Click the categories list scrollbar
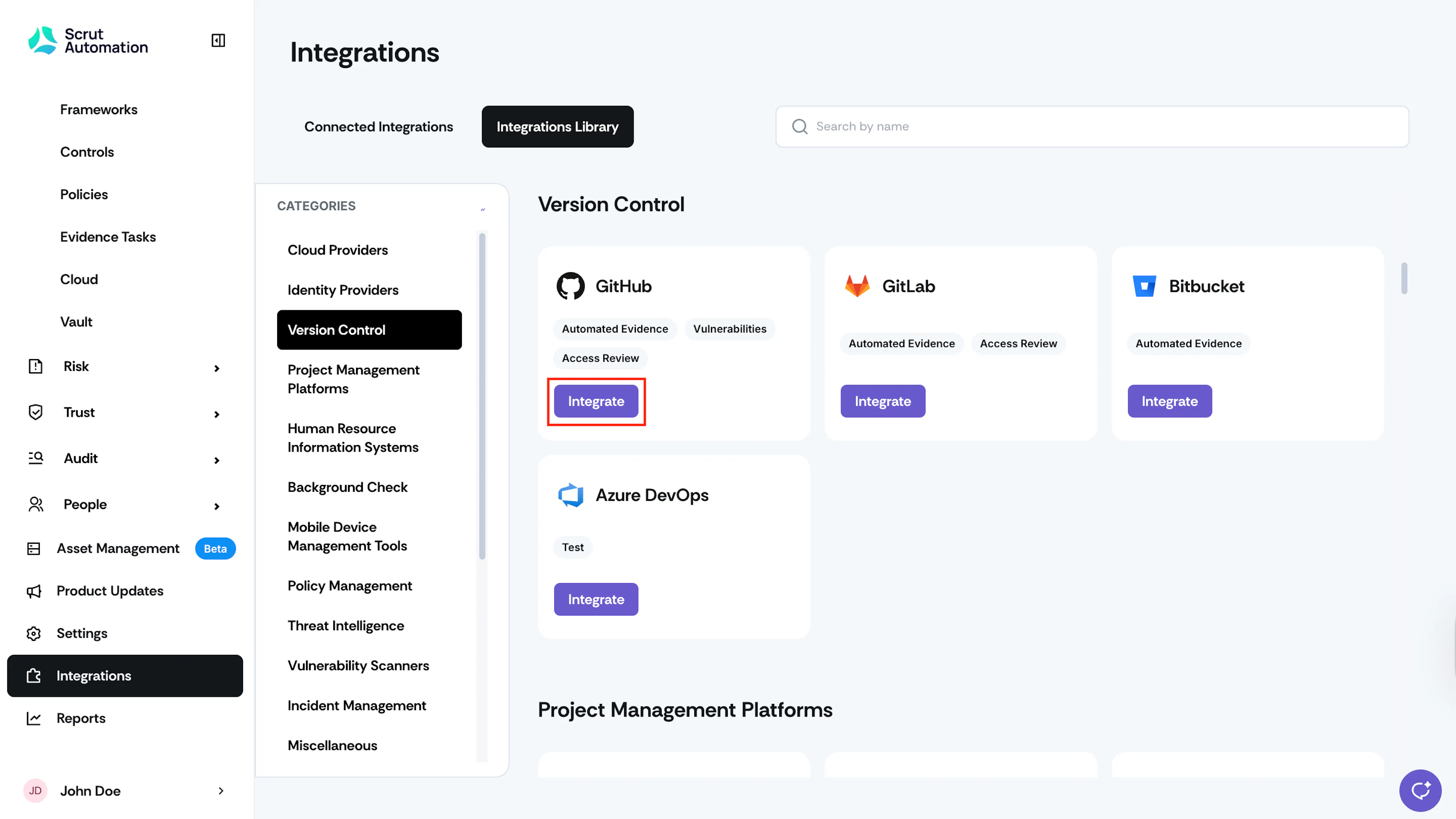The width and height of the screenshot is (1456, 819). coord(482,395)
